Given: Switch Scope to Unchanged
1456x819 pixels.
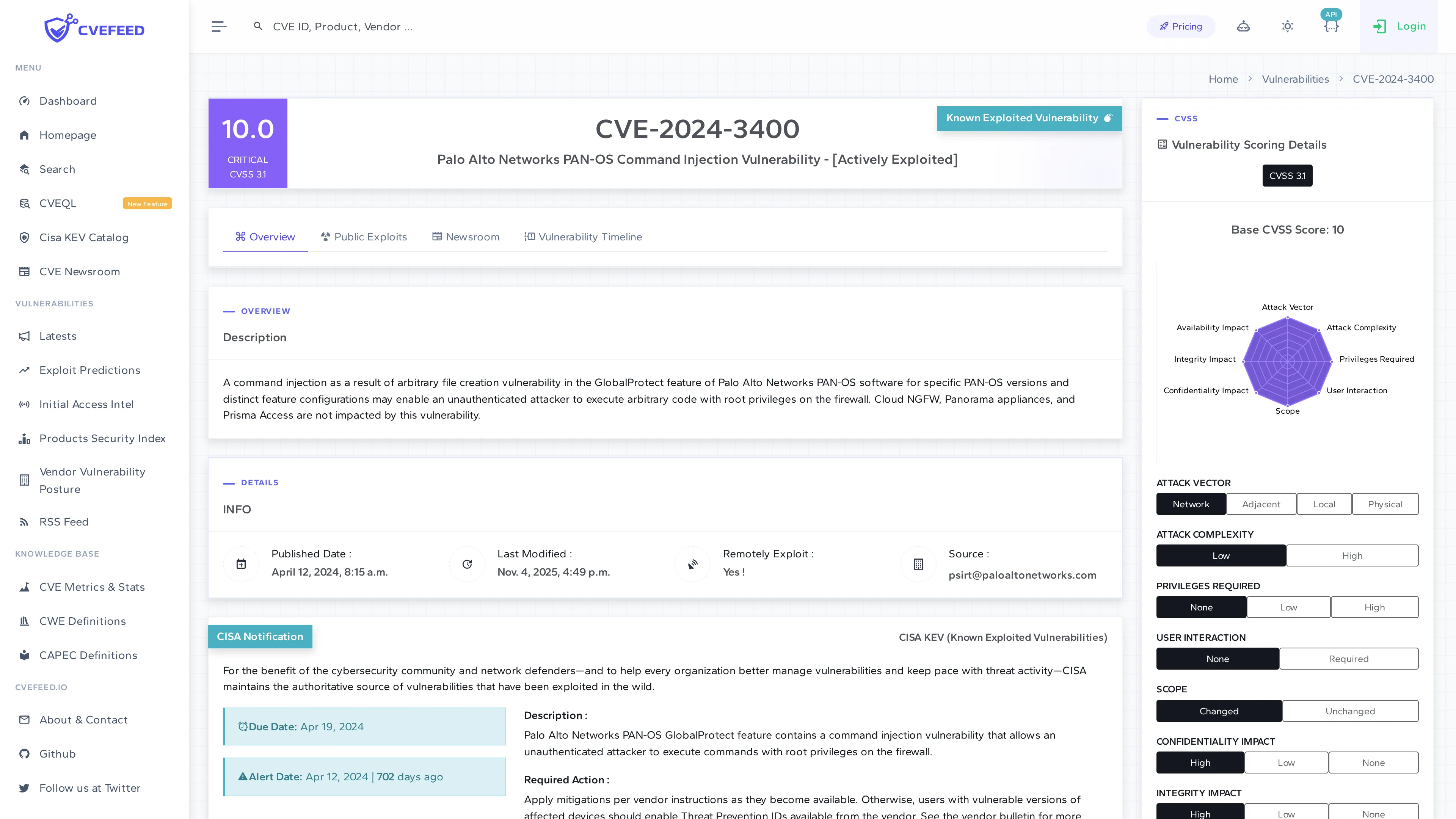Looking at the screenshot, I should pos(1351,711).
